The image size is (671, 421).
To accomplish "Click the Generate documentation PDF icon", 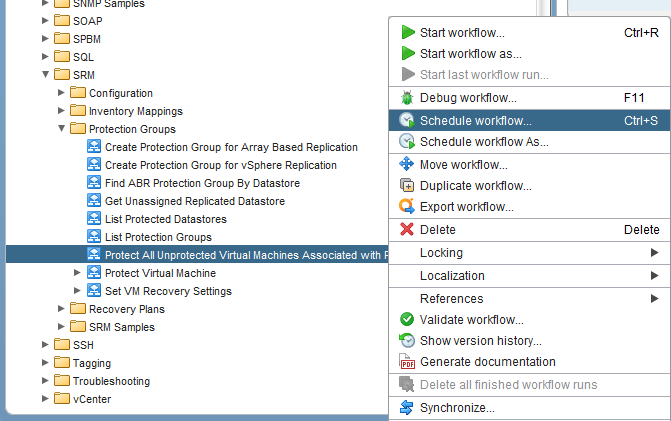I will point(407,362).
